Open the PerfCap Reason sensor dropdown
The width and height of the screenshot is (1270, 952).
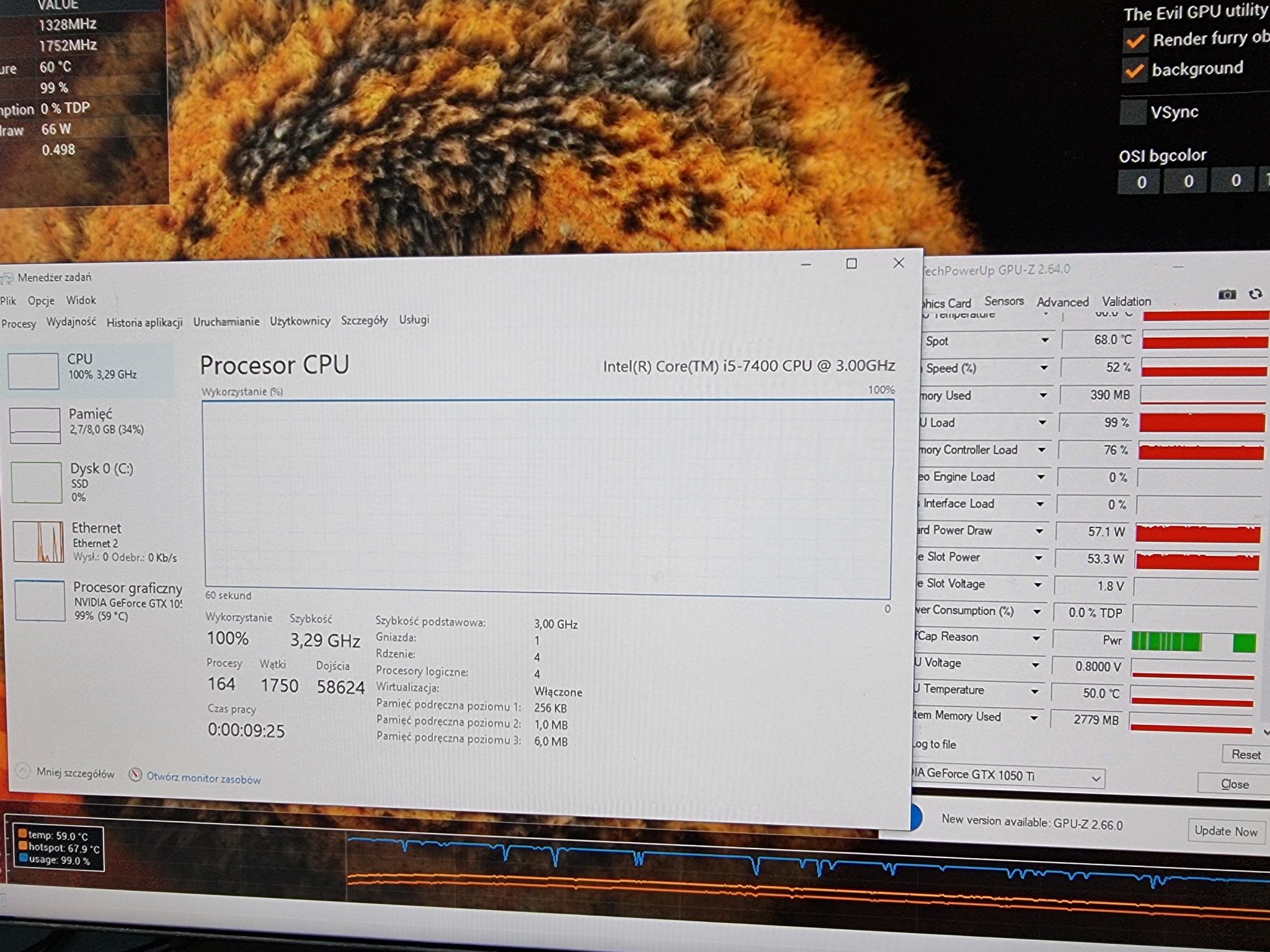point(1036,638)
